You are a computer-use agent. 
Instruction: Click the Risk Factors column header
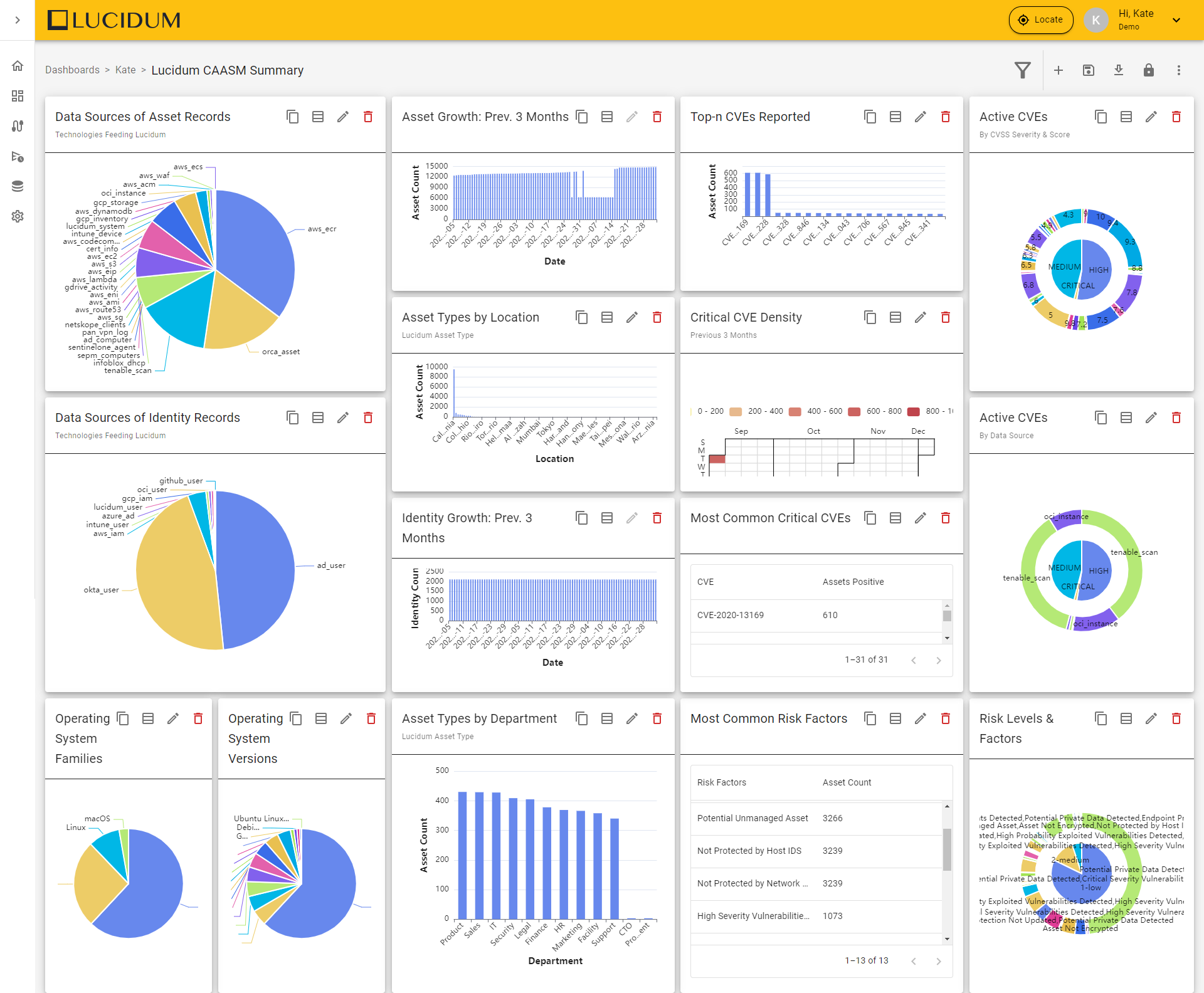[722, 782]
